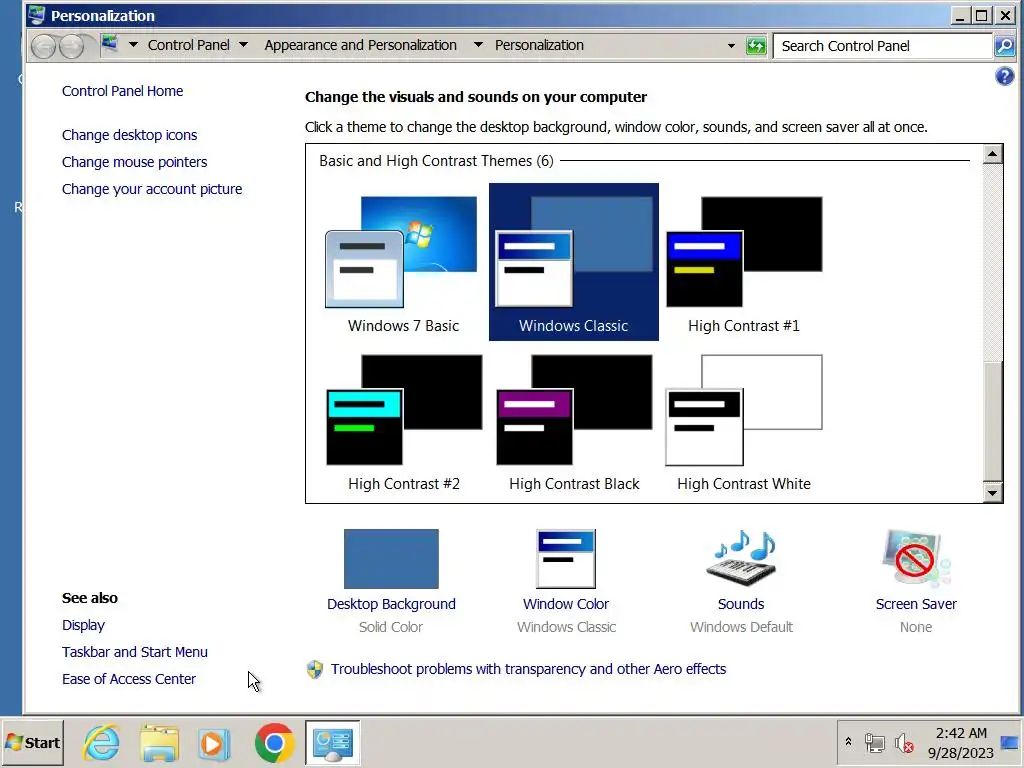The image size is (1024, 768).
Task: Expand the dropdown arrow after Control Panel
Action: click(244, 45)
